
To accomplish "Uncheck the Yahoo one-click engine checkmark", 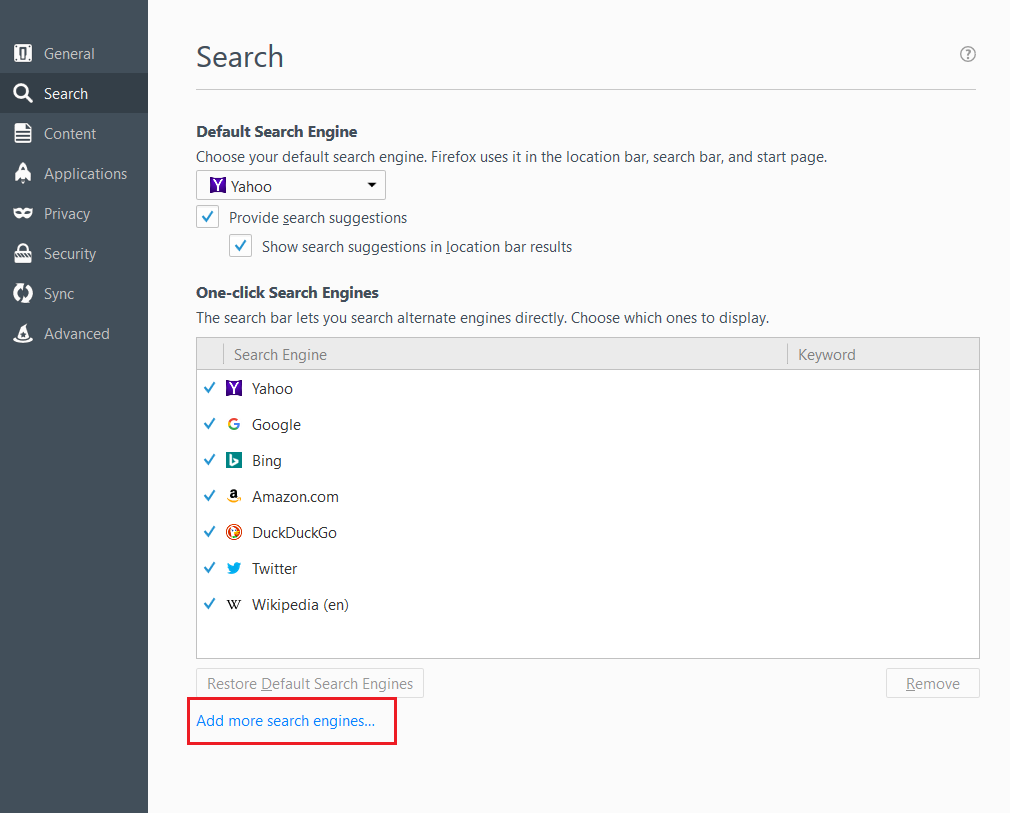I will coord(209,388).
